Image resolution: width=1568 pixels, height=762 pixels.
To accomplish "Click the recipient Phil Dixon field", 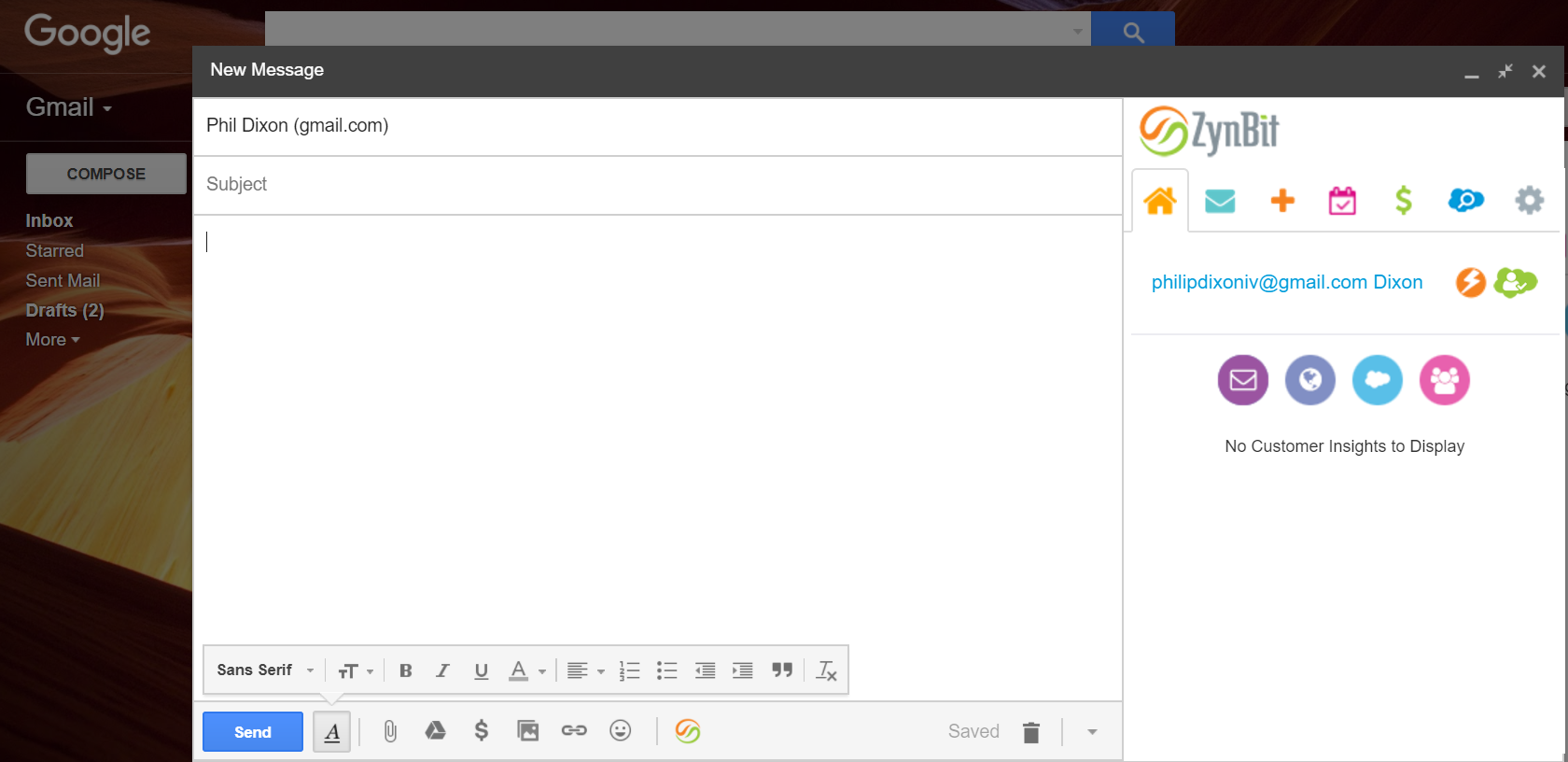I will pyautogui.click(x=657, y=126).
